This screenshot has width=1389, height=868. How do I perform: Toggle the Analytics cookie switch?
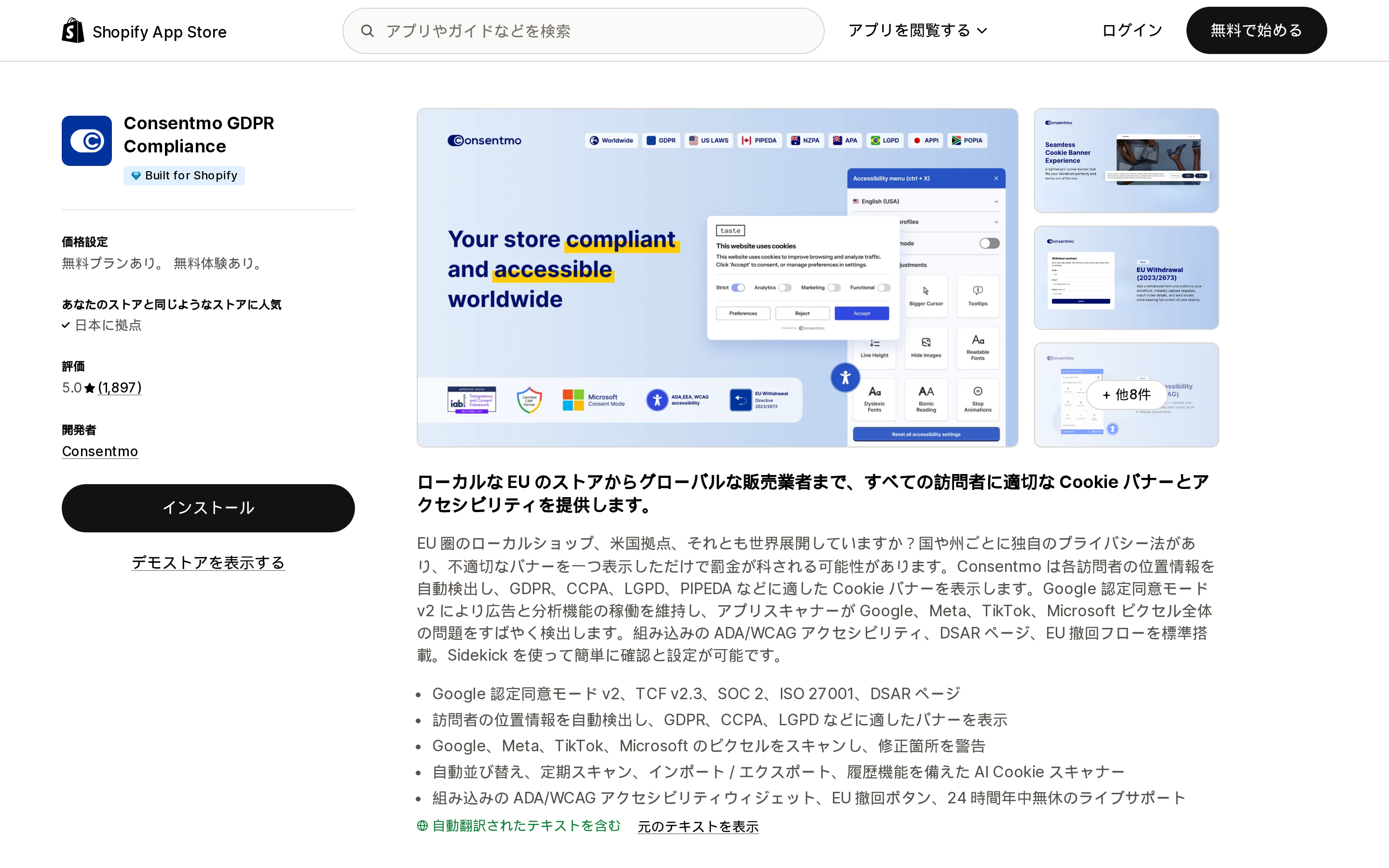pyautogui.click(x=785, y=287)
